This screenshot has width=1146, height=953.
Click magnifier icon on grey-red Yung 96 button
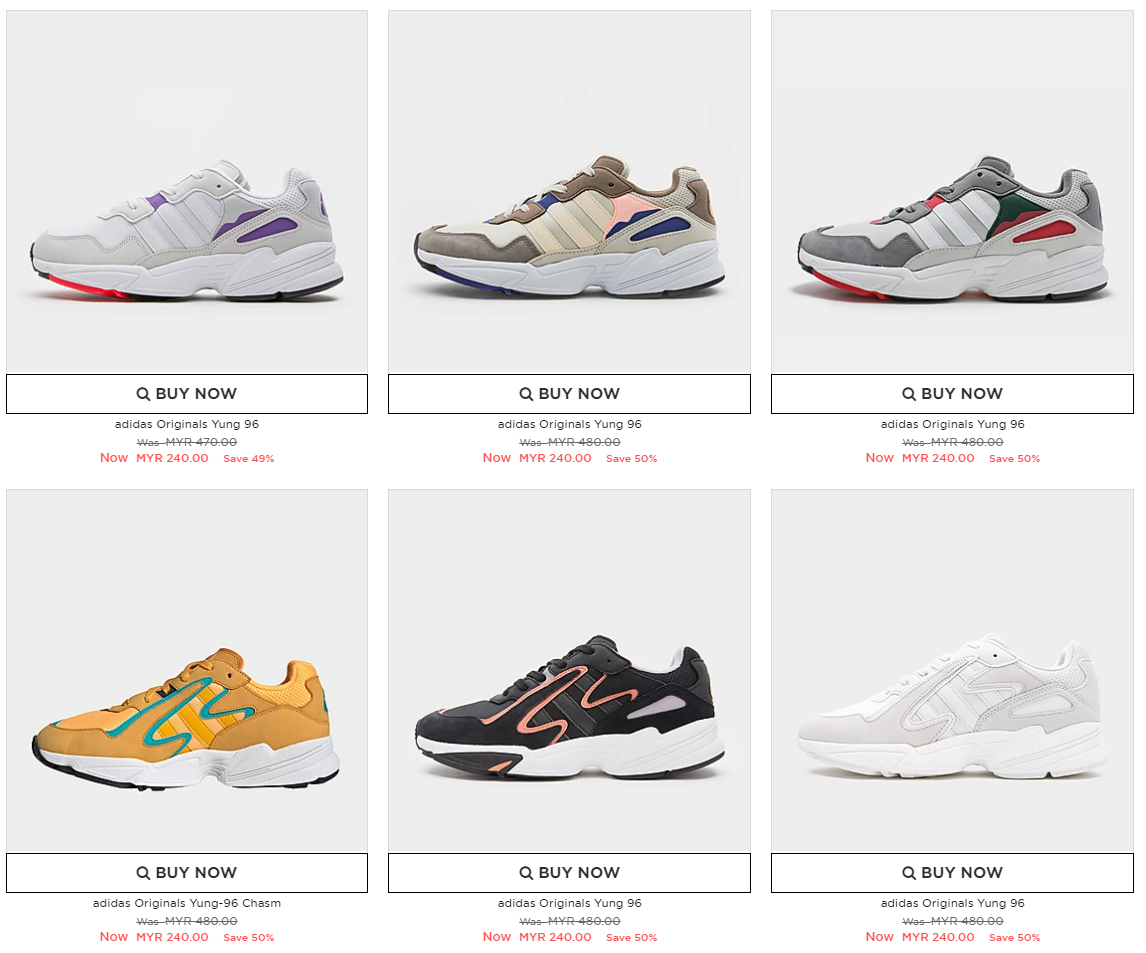point(909,394)
